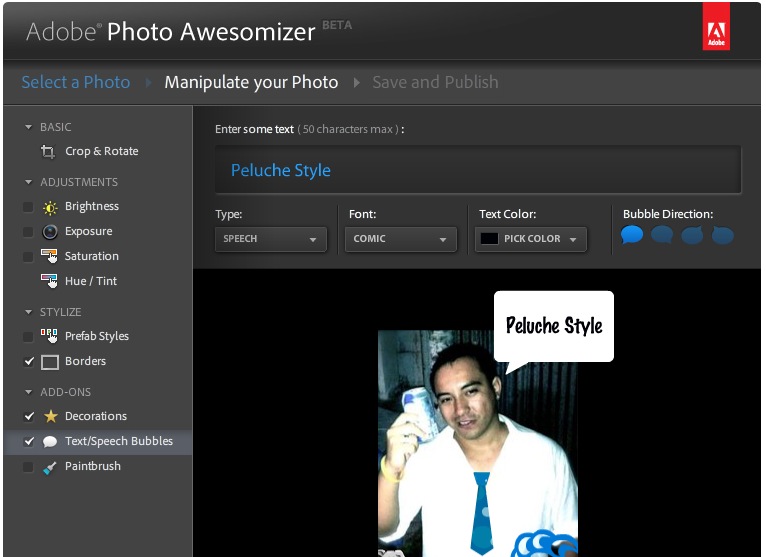Go to the Select a Photo step

pos(76,82)
